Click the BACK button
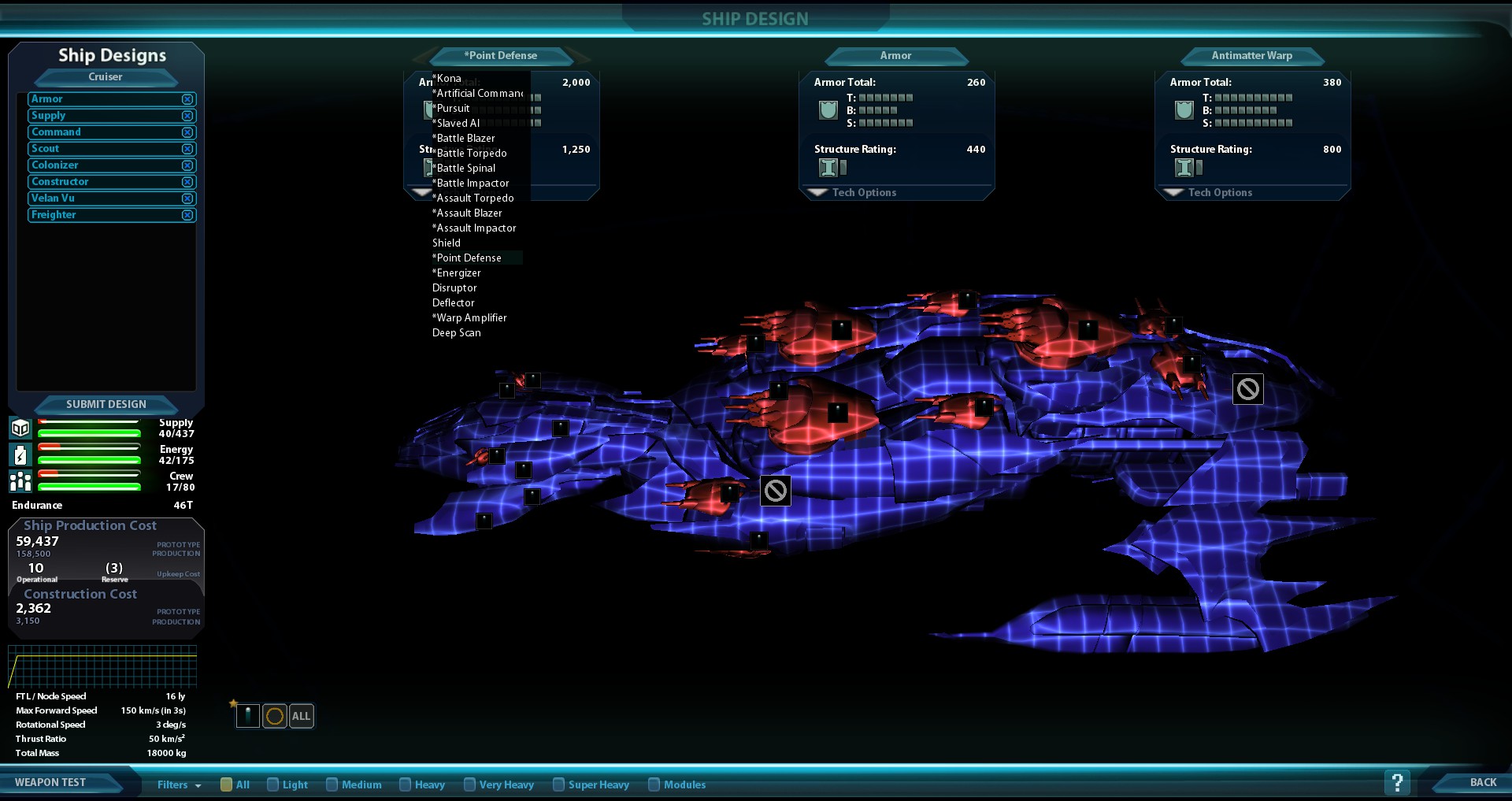 (x=1474, y=782)
